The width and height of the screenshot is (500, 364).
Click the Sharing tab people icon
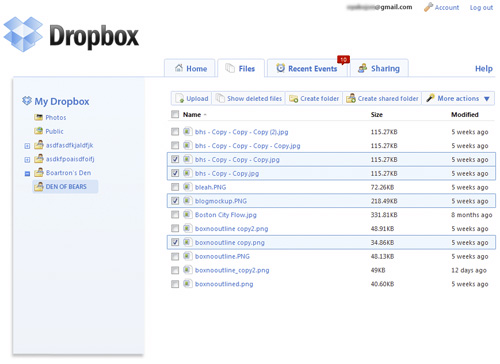pyautogui.click(x=362, y=68)
